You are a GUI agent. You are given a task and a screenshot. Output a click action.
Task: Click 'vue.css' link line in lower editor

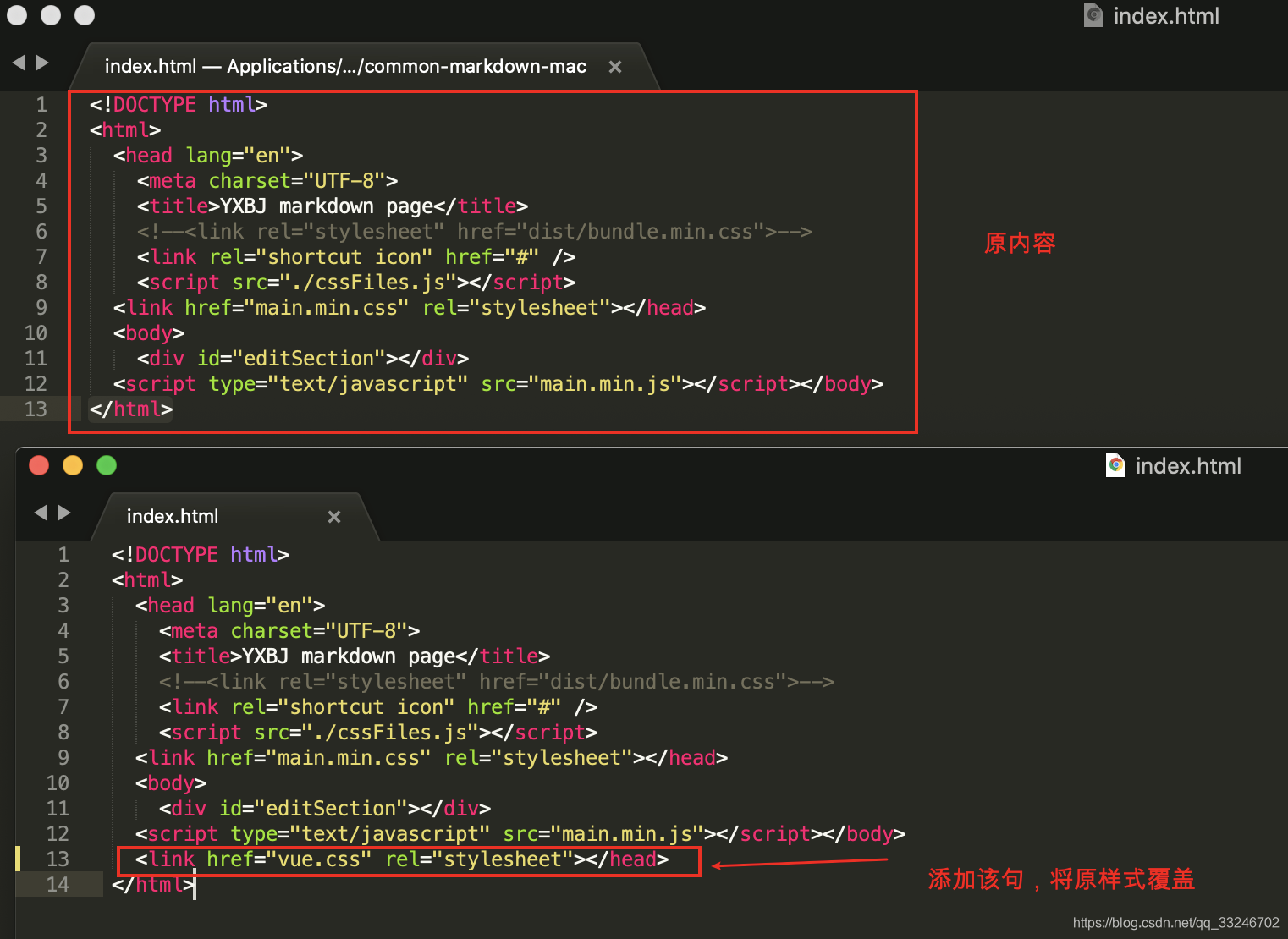click(402, 859)
